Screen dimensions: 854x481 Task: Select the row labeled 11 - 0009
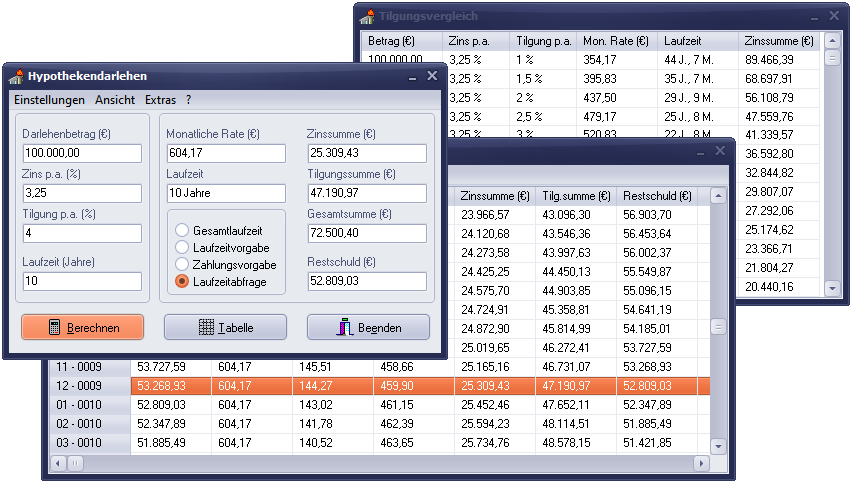coord(380,367)
